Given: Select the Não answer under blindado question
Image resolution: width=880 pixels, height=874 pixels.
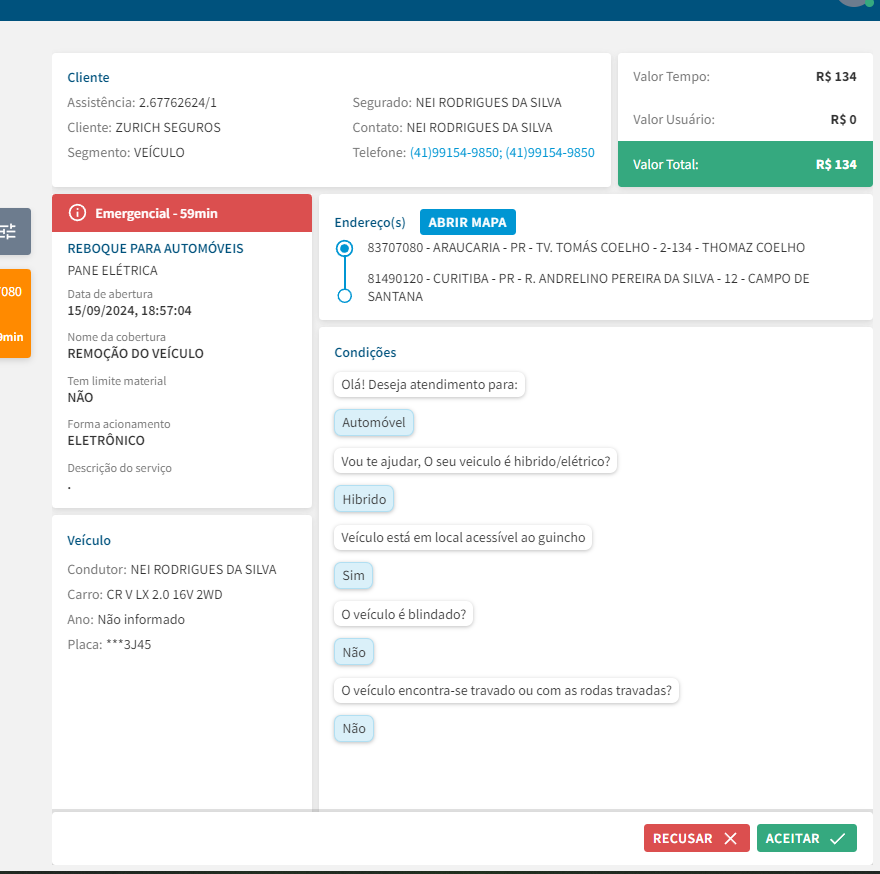Looking at the screenshot, I should (354, 652).
